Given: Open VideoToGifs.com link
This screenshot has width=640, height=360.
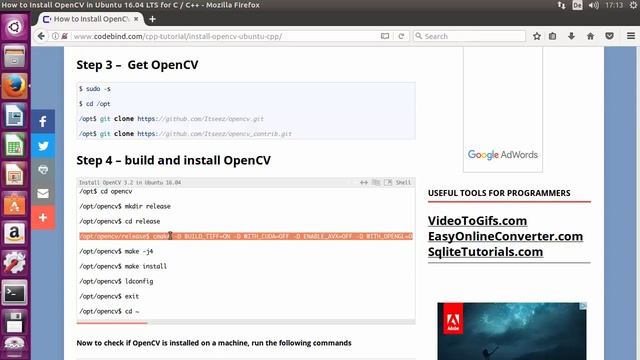Looking at the screenshot, I should (477, 221).
